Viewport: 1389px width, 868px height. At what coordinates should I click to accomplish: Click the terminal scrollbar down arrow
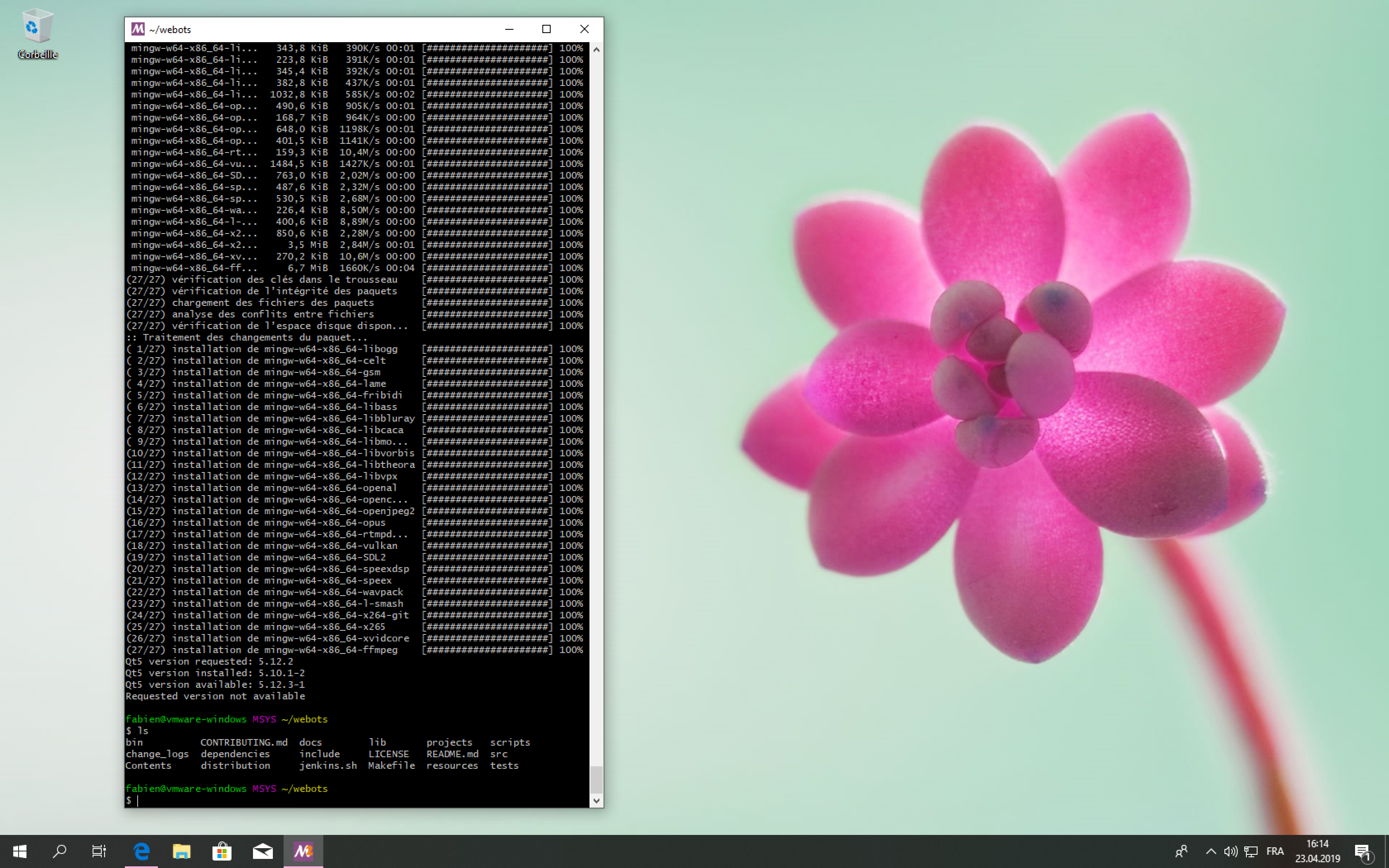click(x=597, y=800)
